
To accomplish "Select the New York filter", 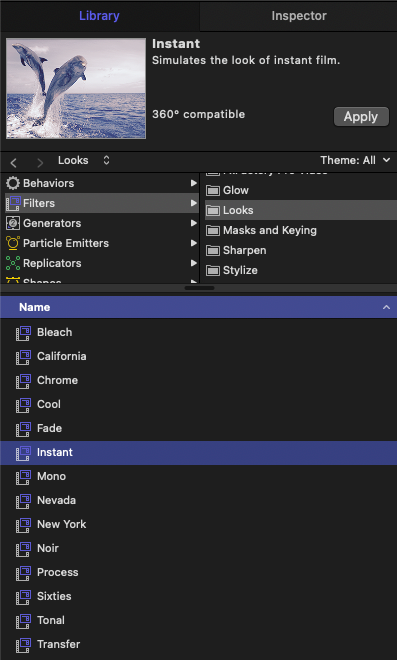I will coord(198,524).
